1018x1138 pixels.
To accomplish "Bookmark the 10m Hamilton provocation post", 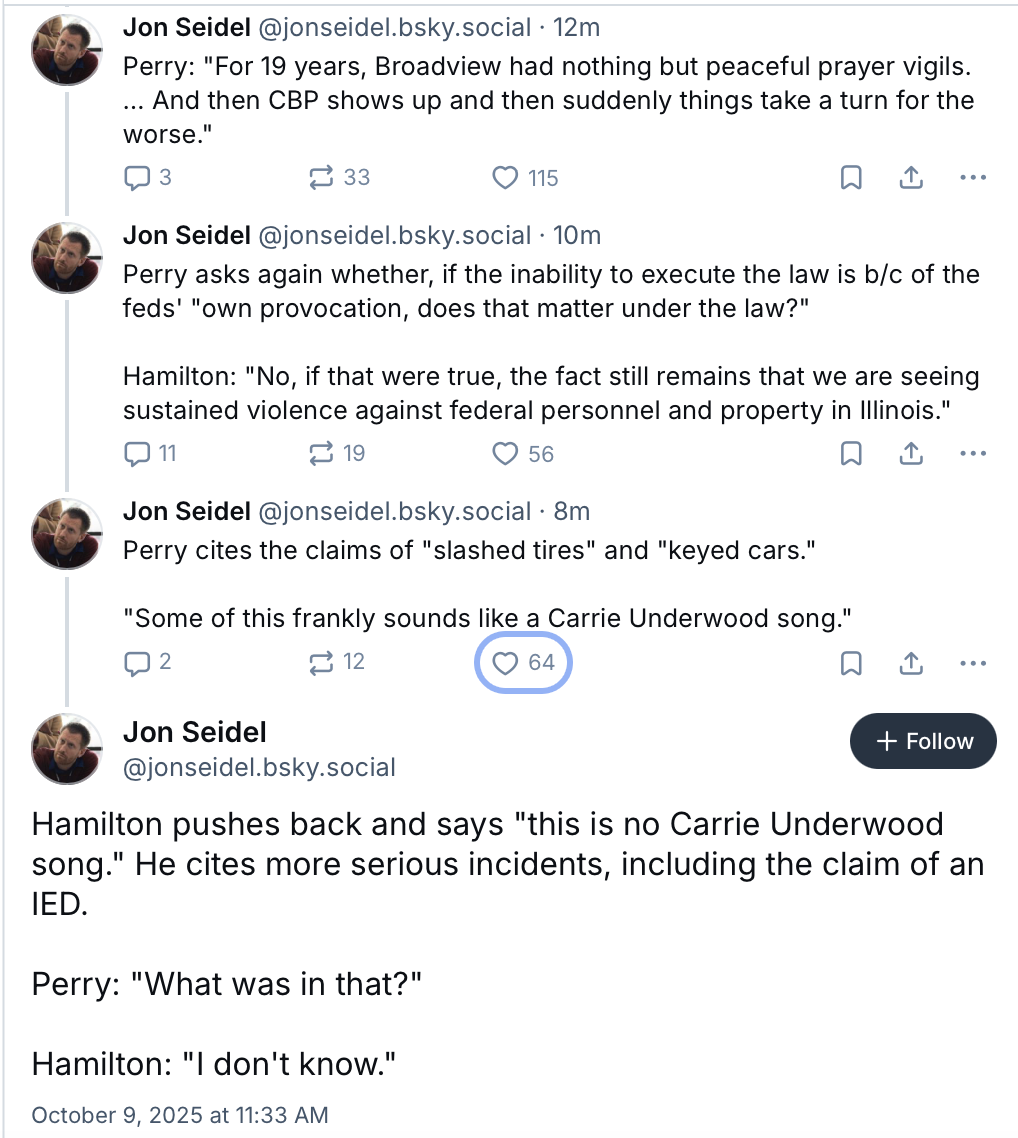I will coord(850,454).
